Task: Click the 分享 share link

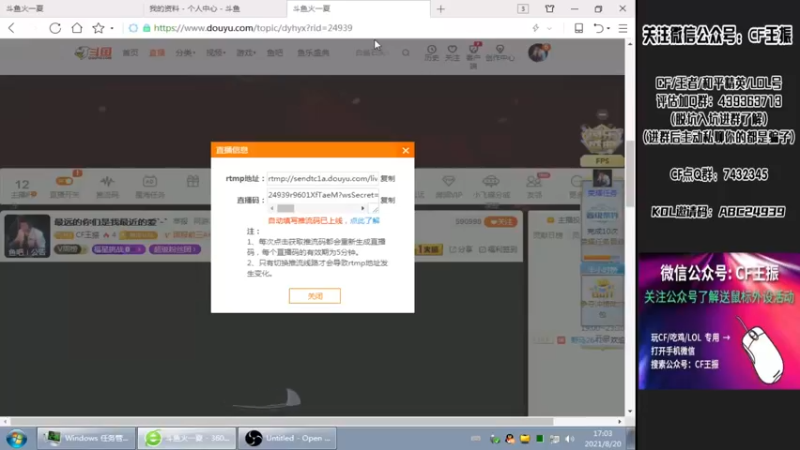Action: 461,249
